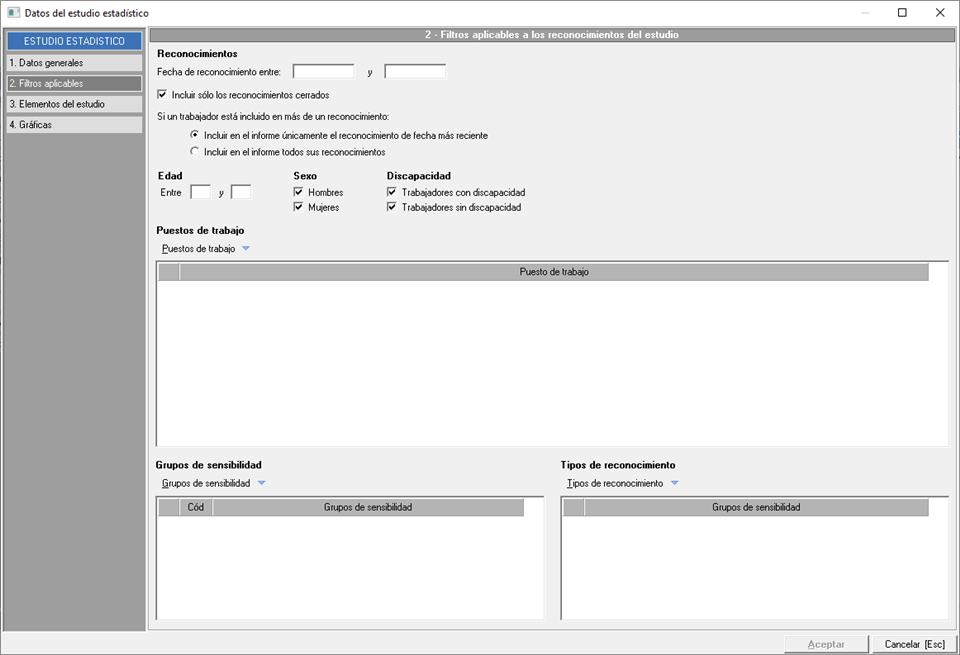The image size is (960, 655).
Task: Toggle 'Trabajadores sin discapacidad' checkbox
Action: coord(392,207)
